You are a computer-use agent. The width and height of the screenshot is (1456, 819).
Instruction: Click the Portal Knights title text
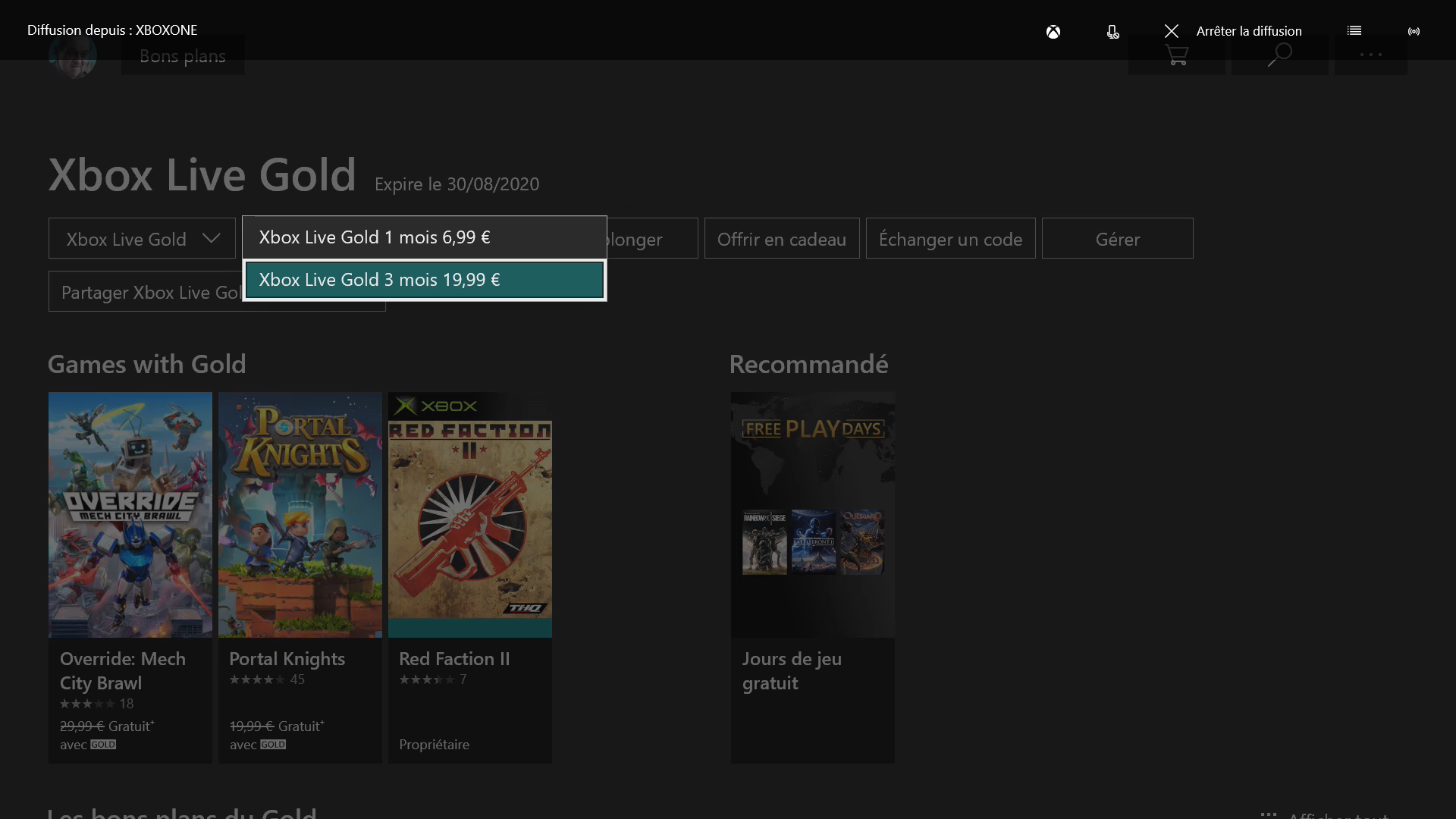[287, 659]
